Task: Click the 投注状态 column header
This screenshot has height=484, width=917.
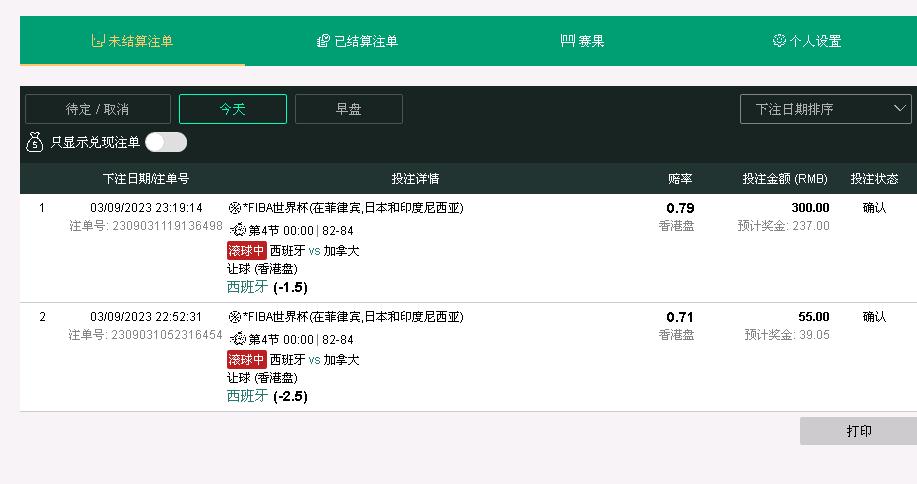Action: (x=874, y=179)
